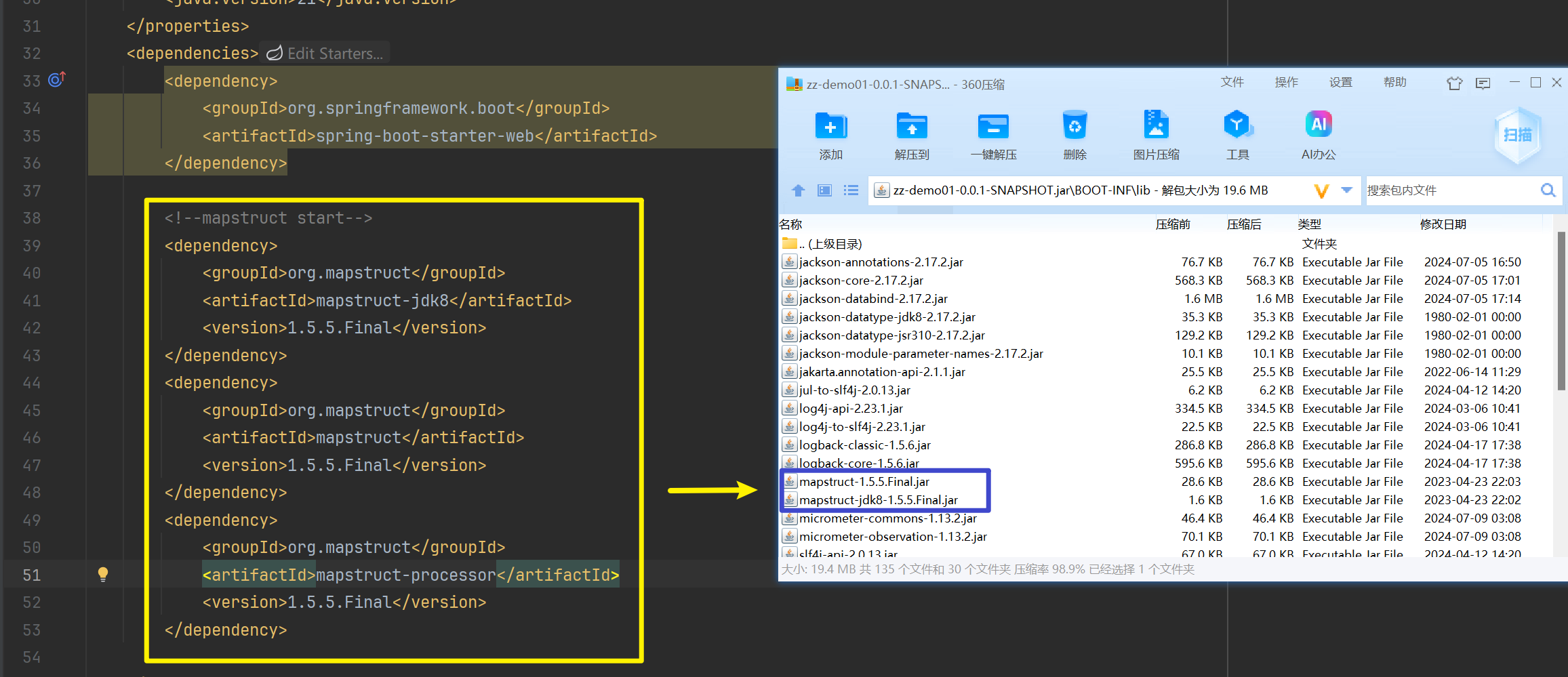Viewport: 1568px width, 677px height.
Task: Click the light bulb intention icon on line 51
Action: coord(103,575)
